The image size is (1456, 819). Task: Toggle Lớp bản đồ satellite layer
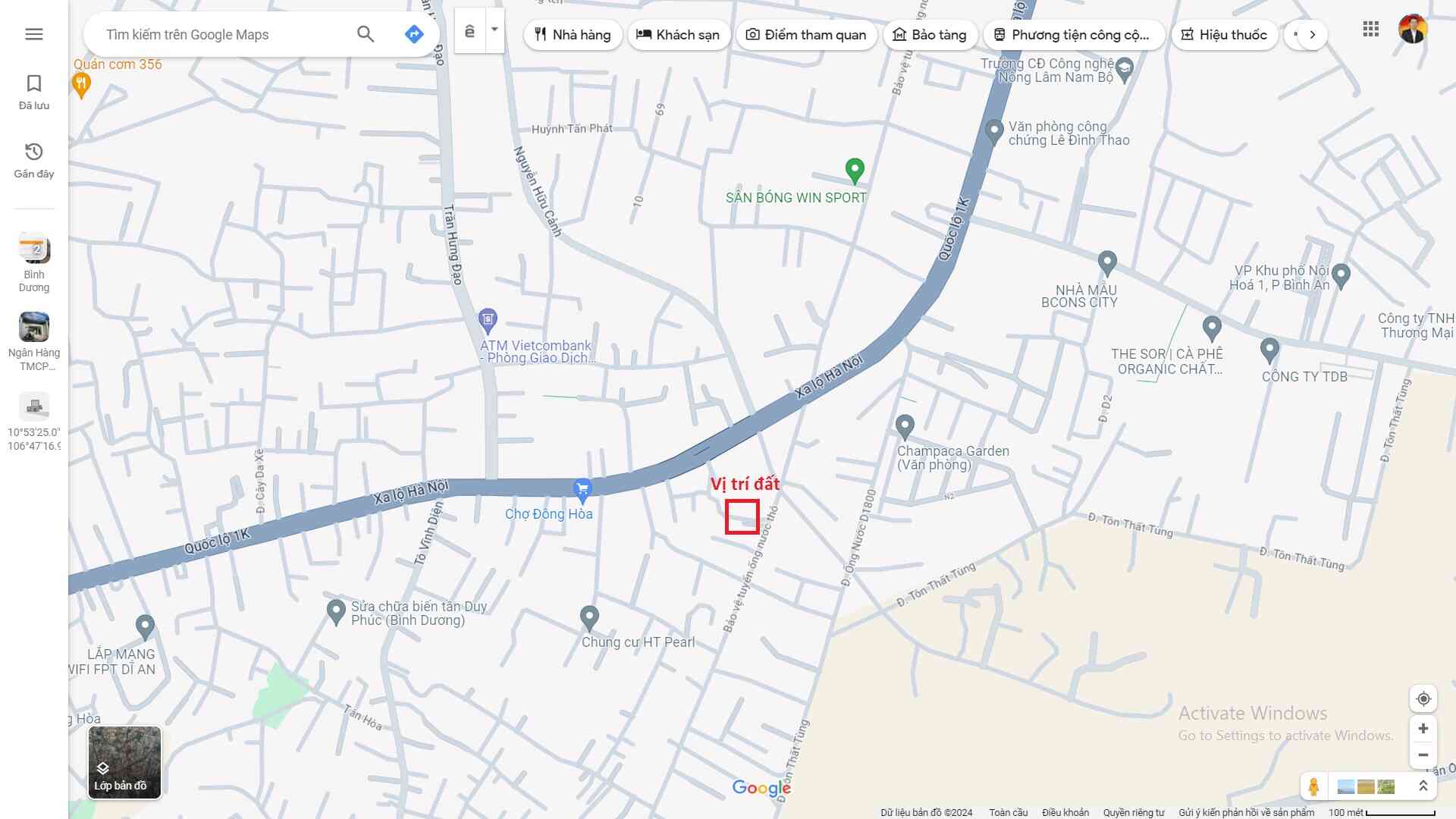[124, 762]
